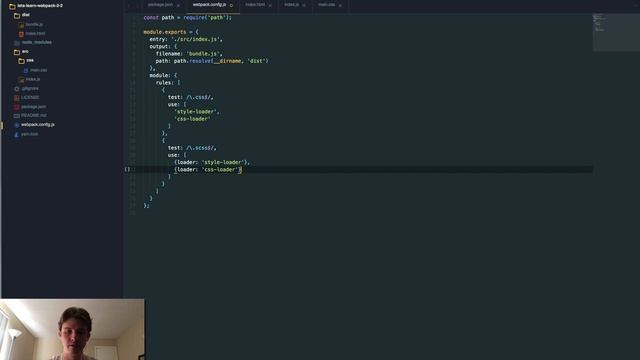Click the HTML icon beside index.html
640x360 pixels.
[x=21, y=34]
